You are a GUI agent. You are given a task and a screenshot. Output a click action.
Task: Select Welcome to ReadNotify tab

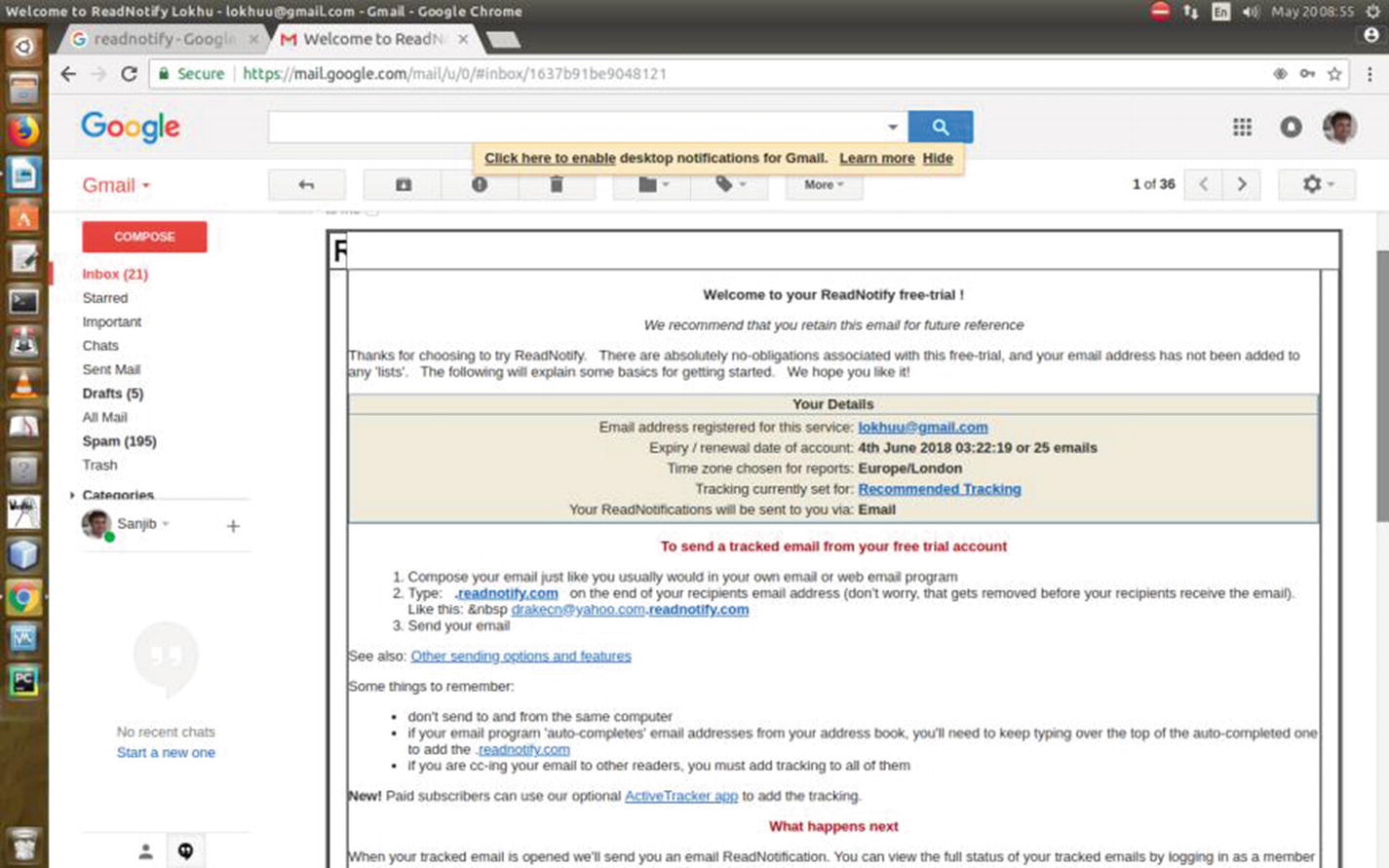[374, 39]
